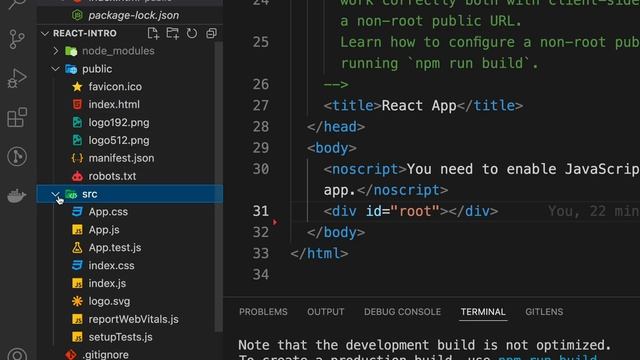Open logo.svg file
640x360 pixels.
click(109, 301)
